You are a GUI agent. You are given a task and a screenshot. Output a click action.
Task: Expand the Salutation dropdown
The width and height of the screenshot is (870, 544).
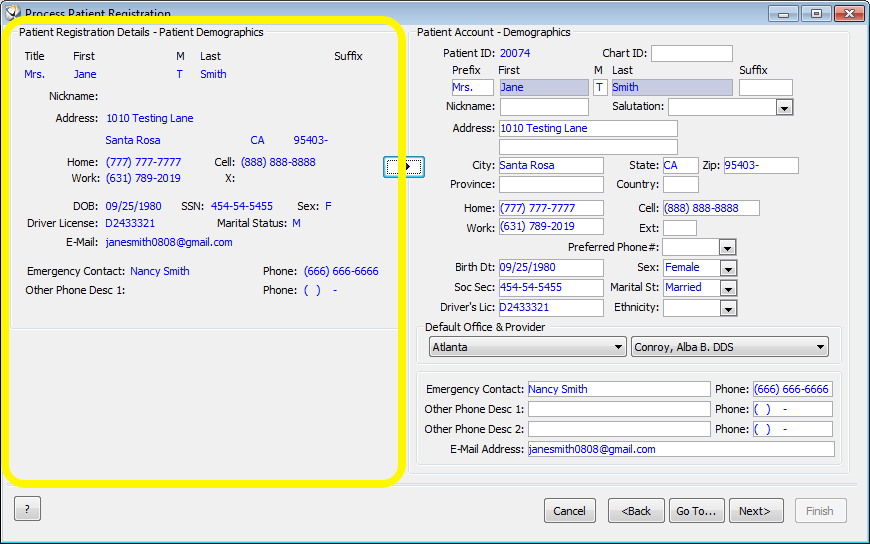pos(784,107)
